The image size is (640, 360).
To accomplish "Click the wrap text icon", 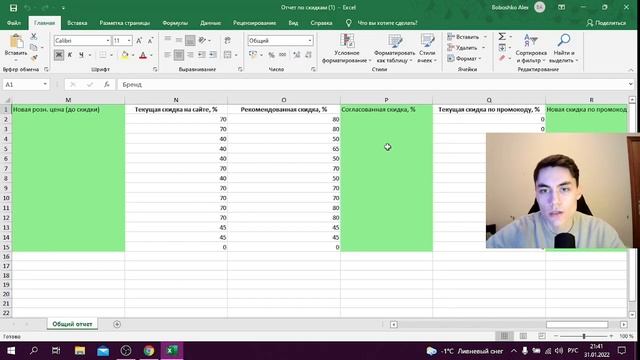I will point(227,40).
